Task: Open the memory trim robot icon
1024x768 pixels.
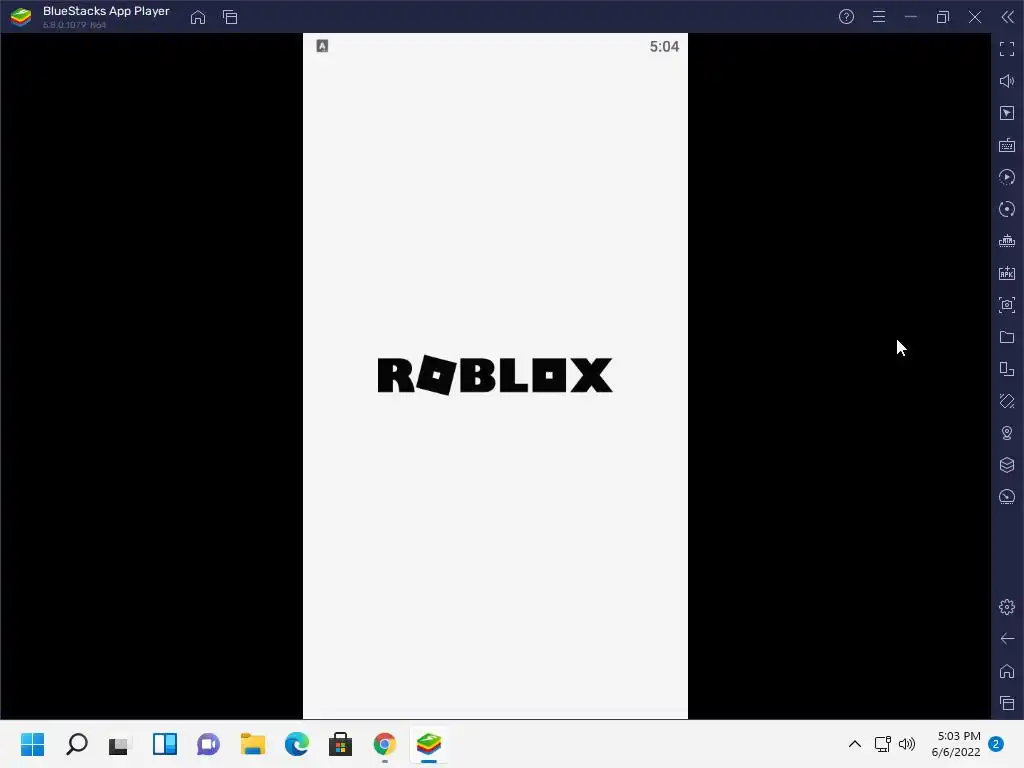Action: coord(1007,241)
